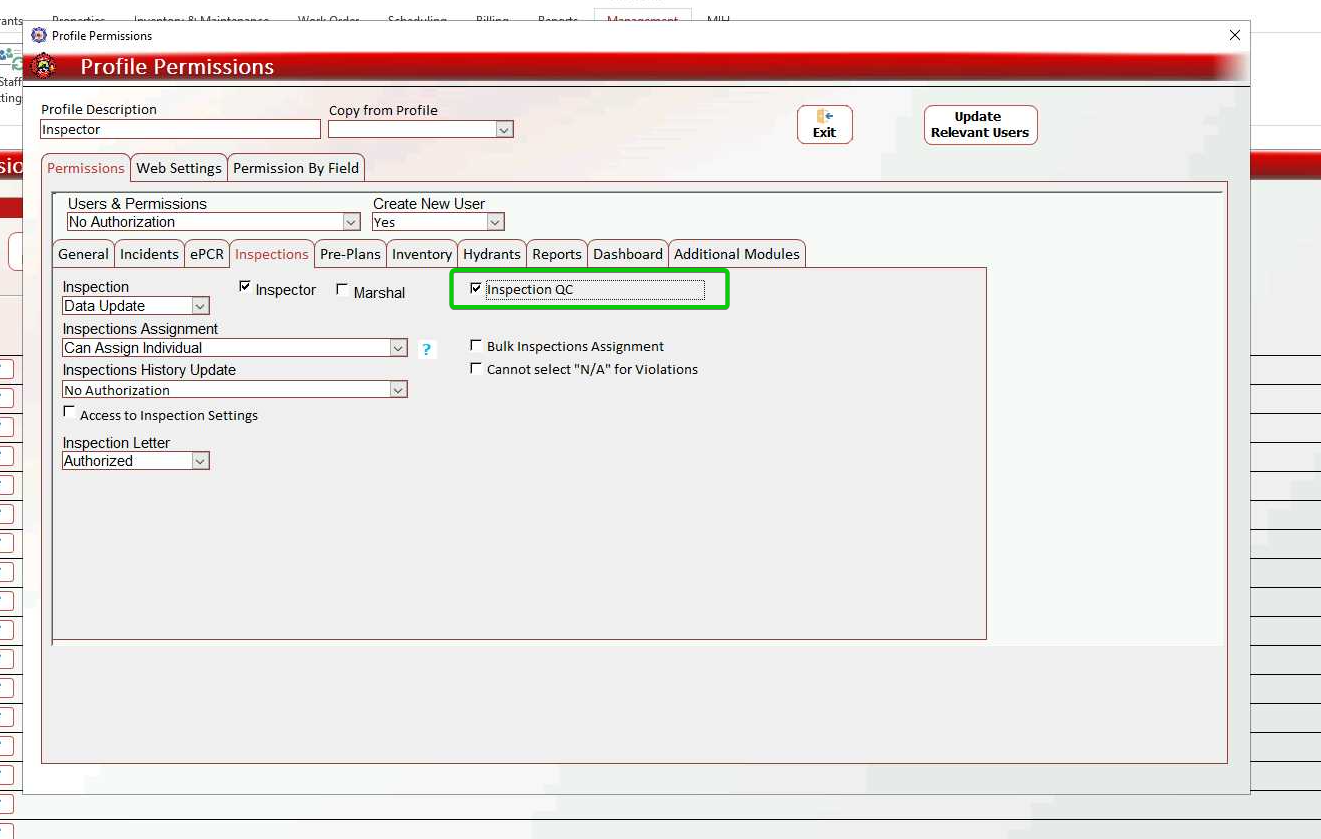Click the Exit button with door icon
The image size is (1321, 839).
pos(824,125)
